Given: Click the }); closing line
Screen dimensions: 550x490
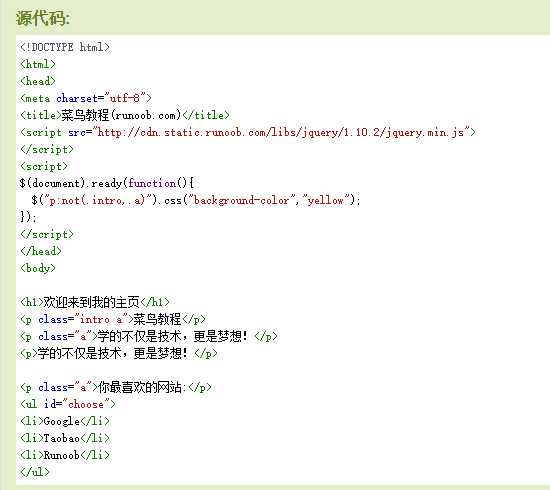Looking at the screenshot, I should tap(28, 217).
